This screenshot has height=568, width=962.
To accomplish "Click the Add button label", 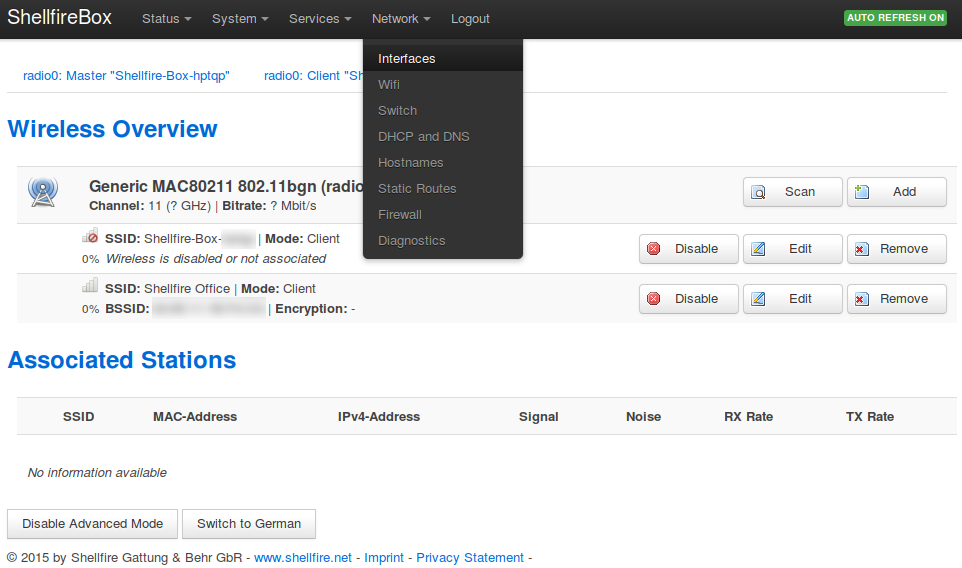I will [904, 192].
